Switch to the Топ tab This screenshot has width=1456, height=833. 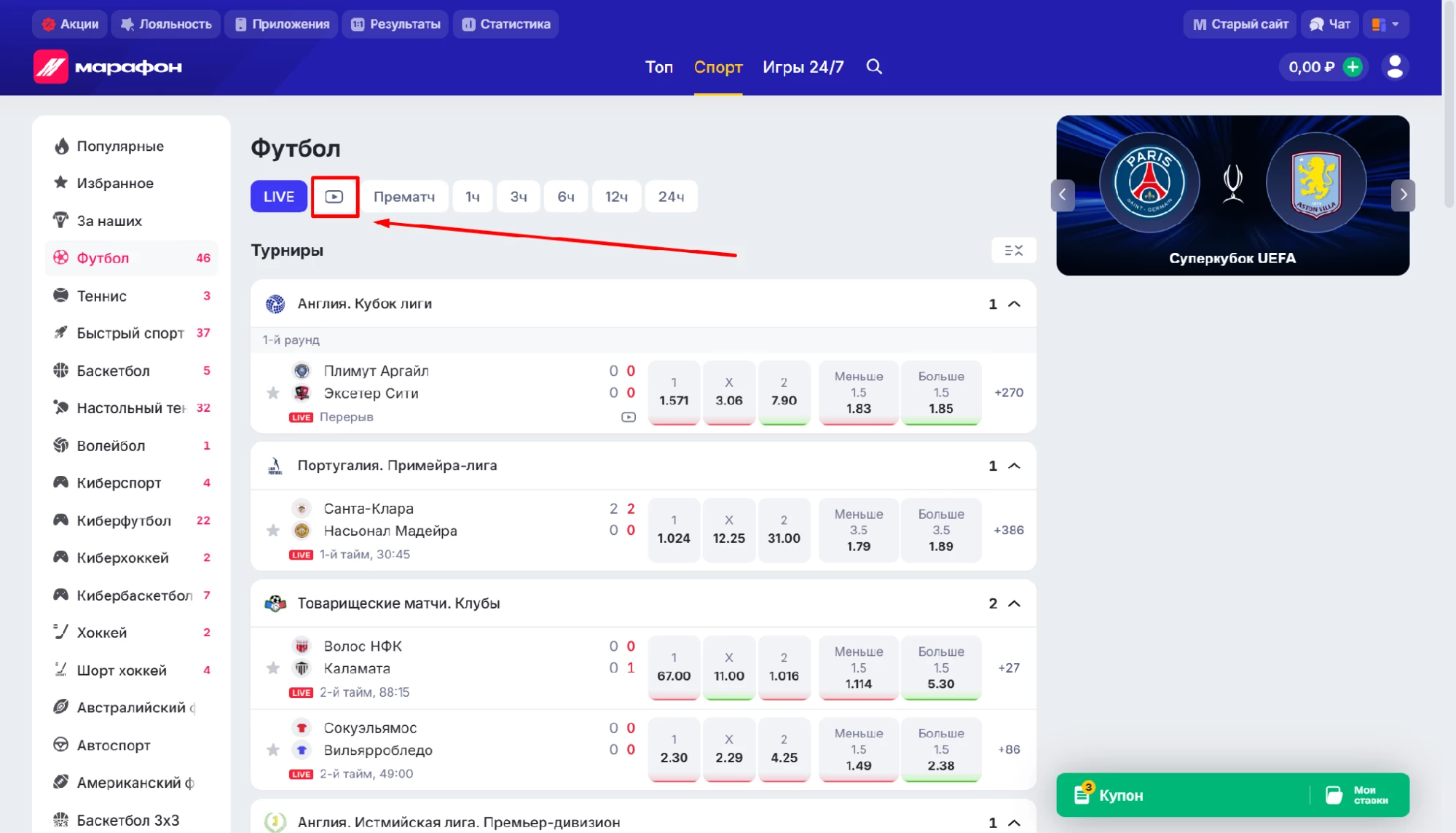(x=659, y=67)
